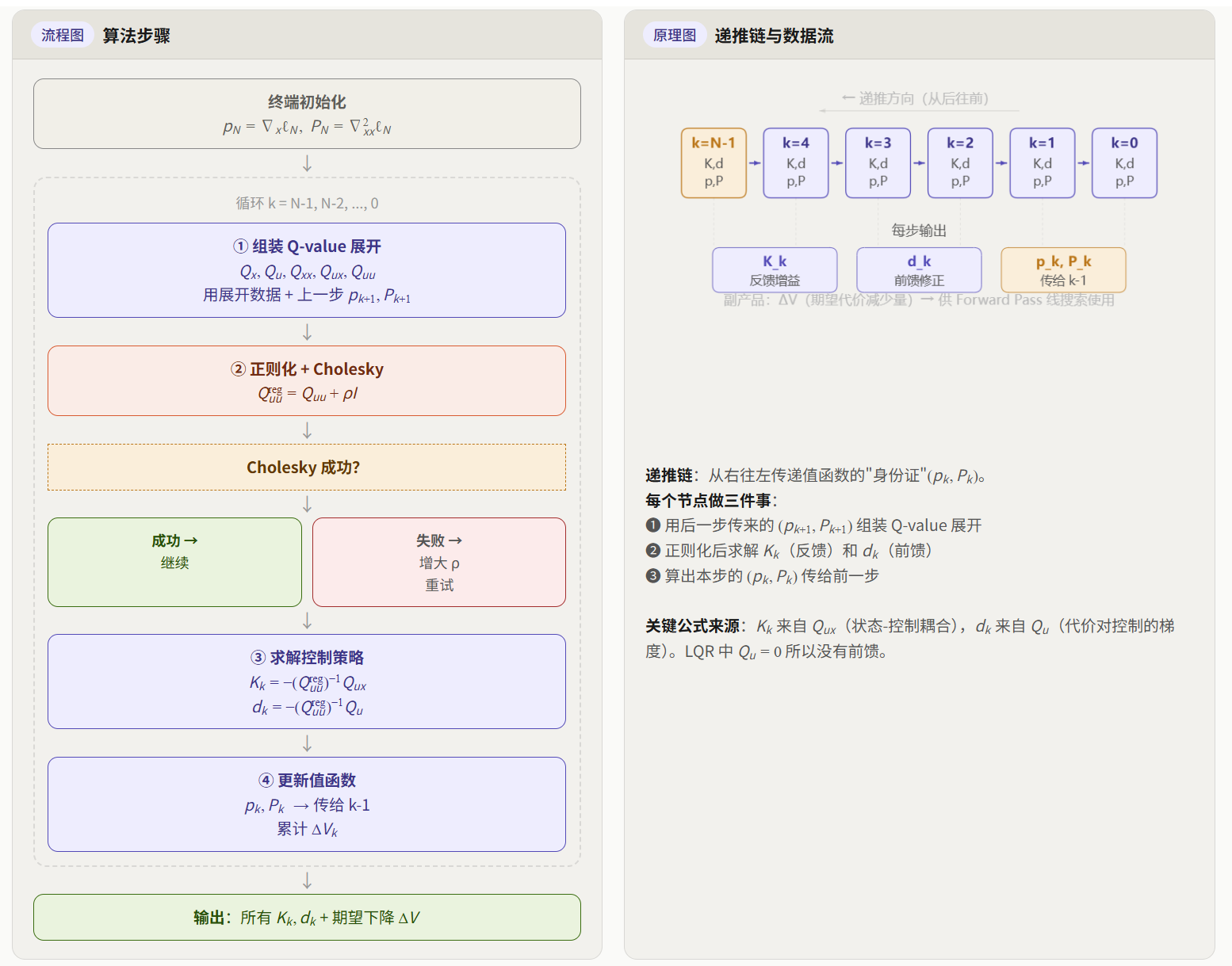Click the green 输出 result box
The image size is (1232, 966).
307,917
